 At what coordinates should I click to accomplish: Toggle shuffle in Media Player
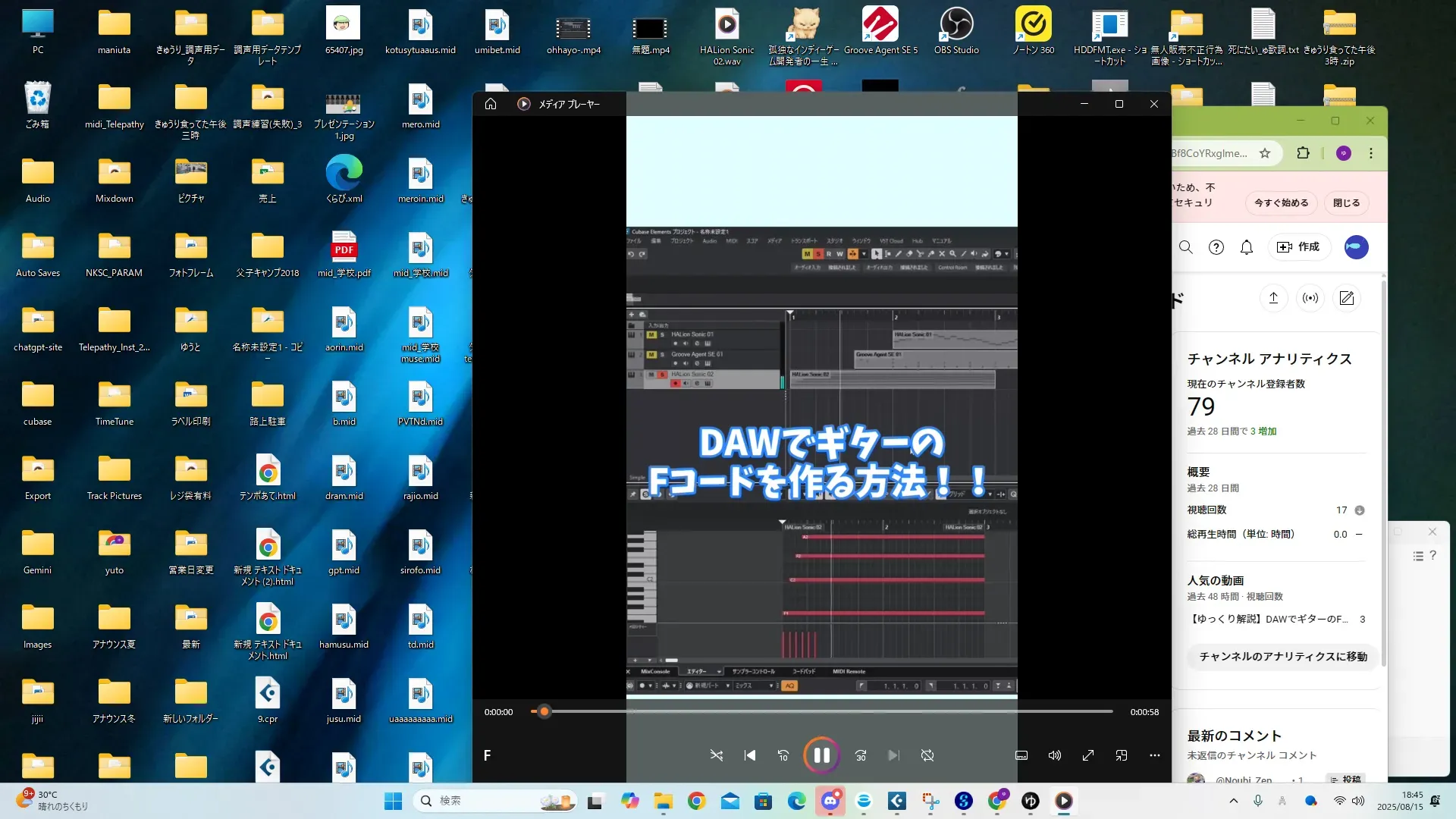(716, 755)
